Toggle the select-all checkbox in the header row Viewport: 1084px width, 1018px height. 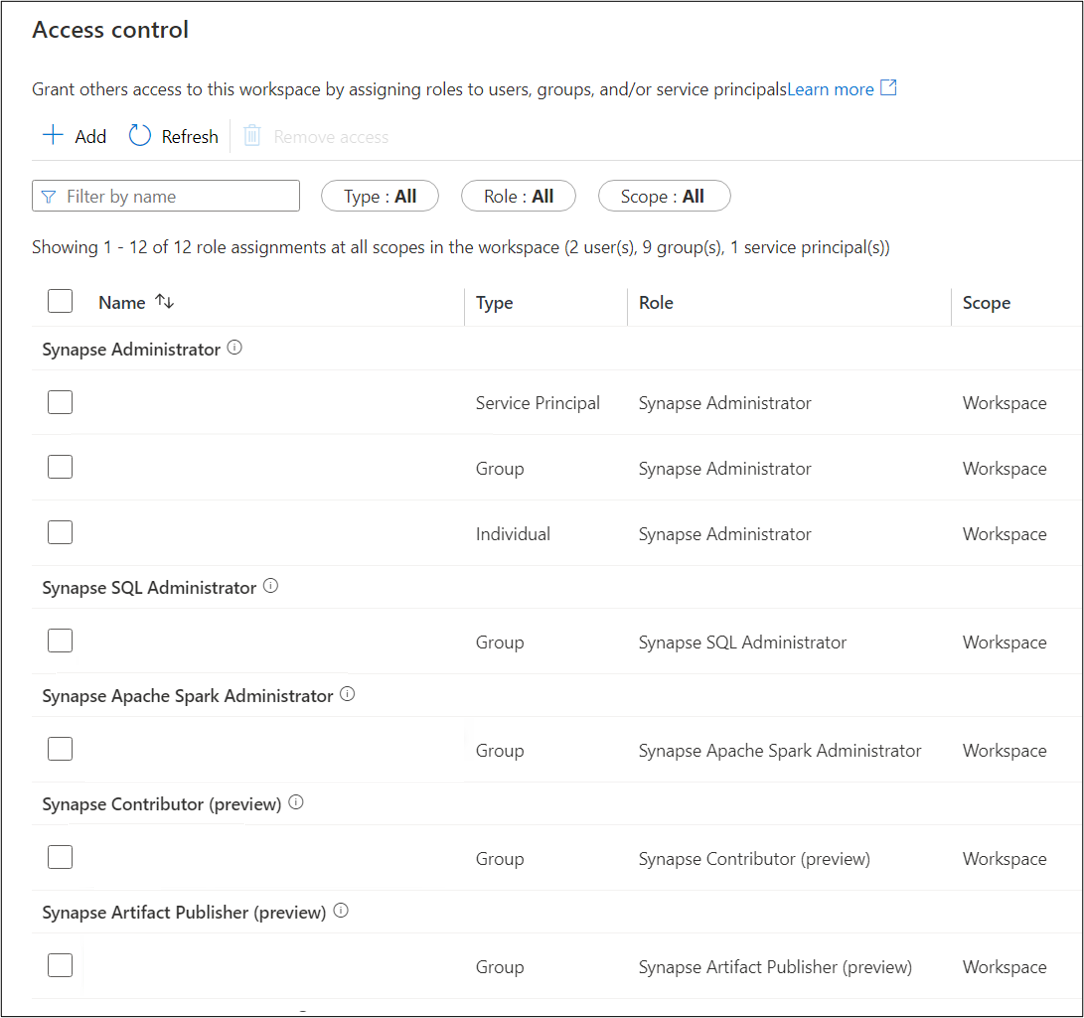[60, 301]
